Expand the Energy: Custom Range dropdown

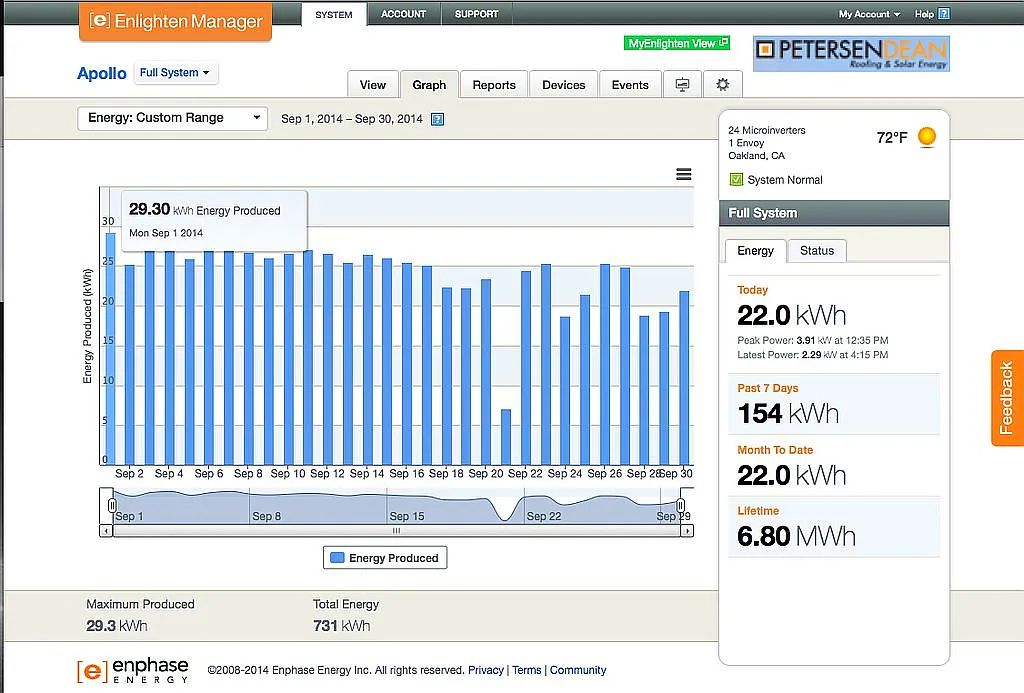coord(173,118)
